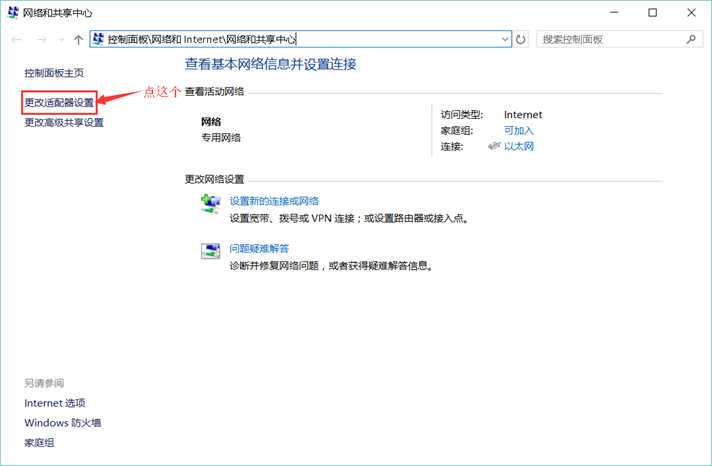Close the 网络和共享中心 window
Image resolution: width=712 pixels, height=466 pixels.
coord(691,13)
